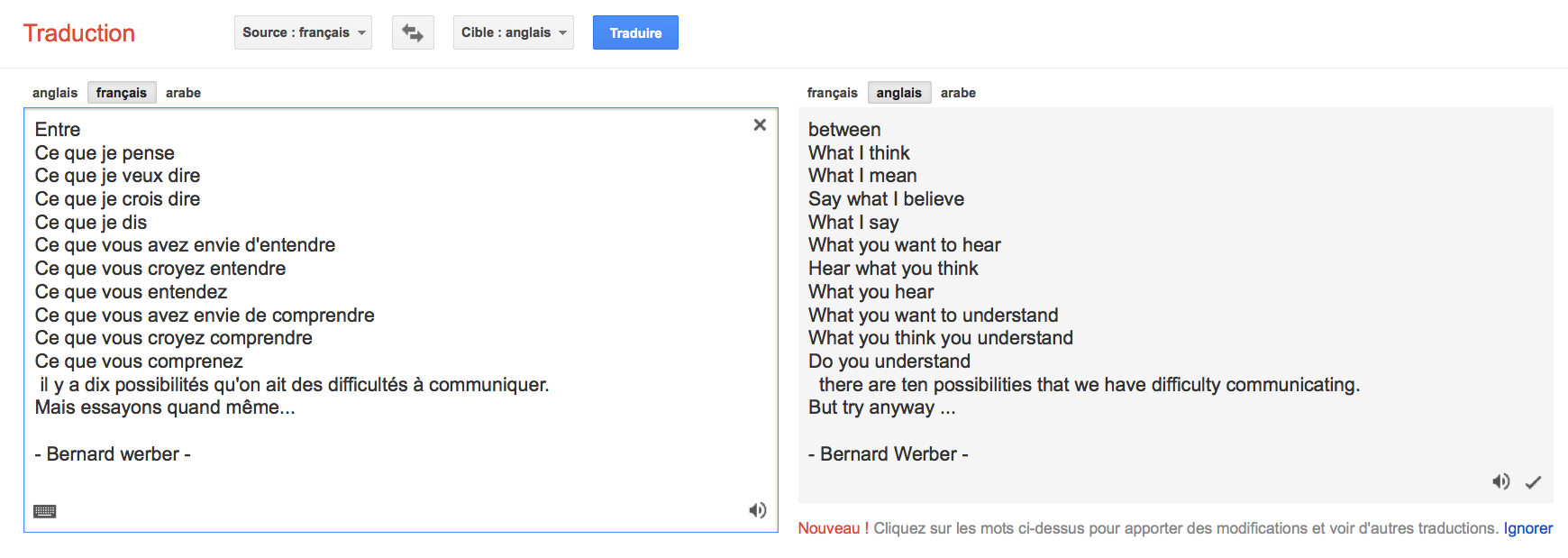
Task: Open the Traduction logo link
Action: pyautogui.click(x=79, y=33)
